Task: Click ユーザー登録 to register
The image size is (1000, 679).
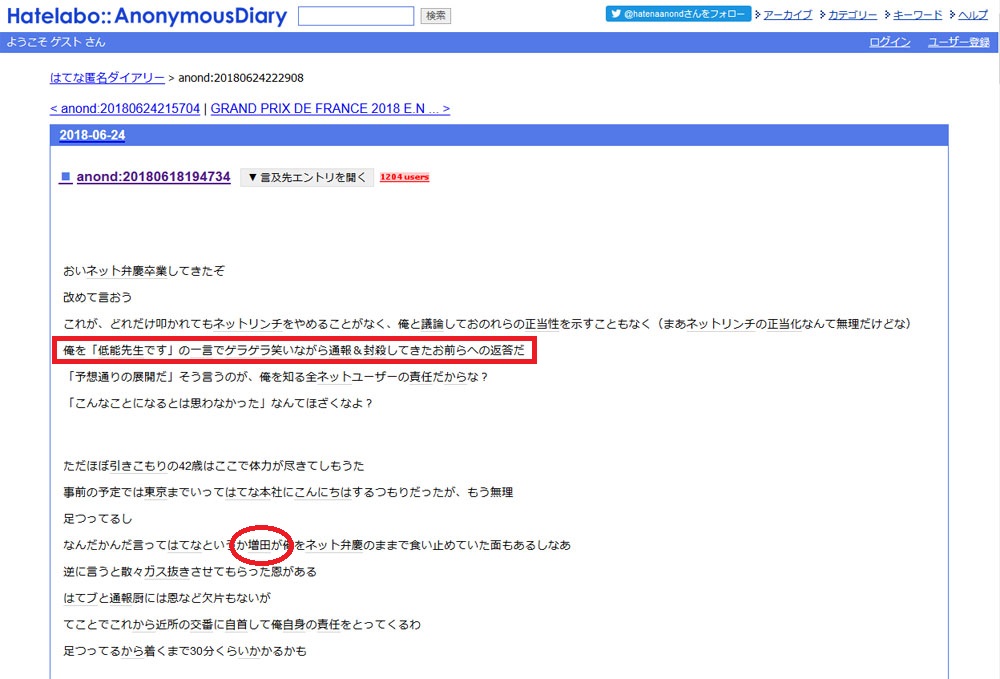Action: (x=958, y=42)
